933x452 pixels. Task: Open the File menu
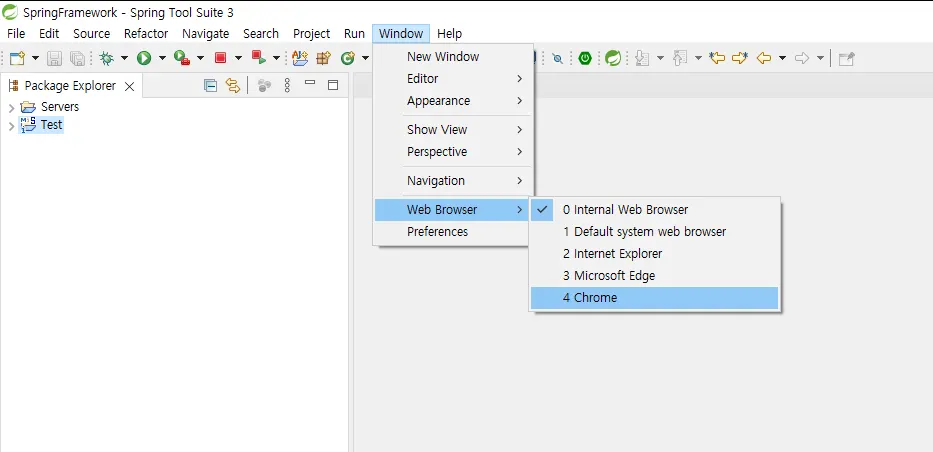click(16, 34)
